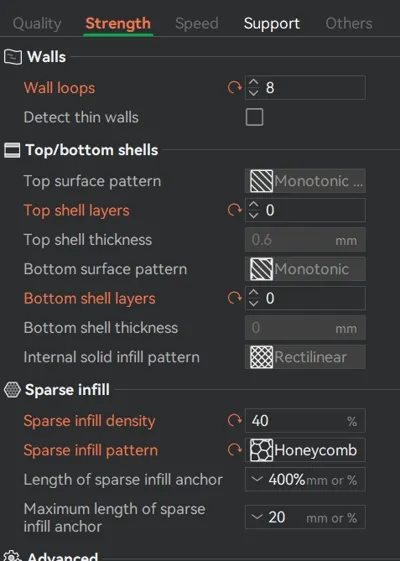This screenshot has width=400, height=561.
Task: Enable Detect thin walls checkbox
Action: click(x=254, y=117)
